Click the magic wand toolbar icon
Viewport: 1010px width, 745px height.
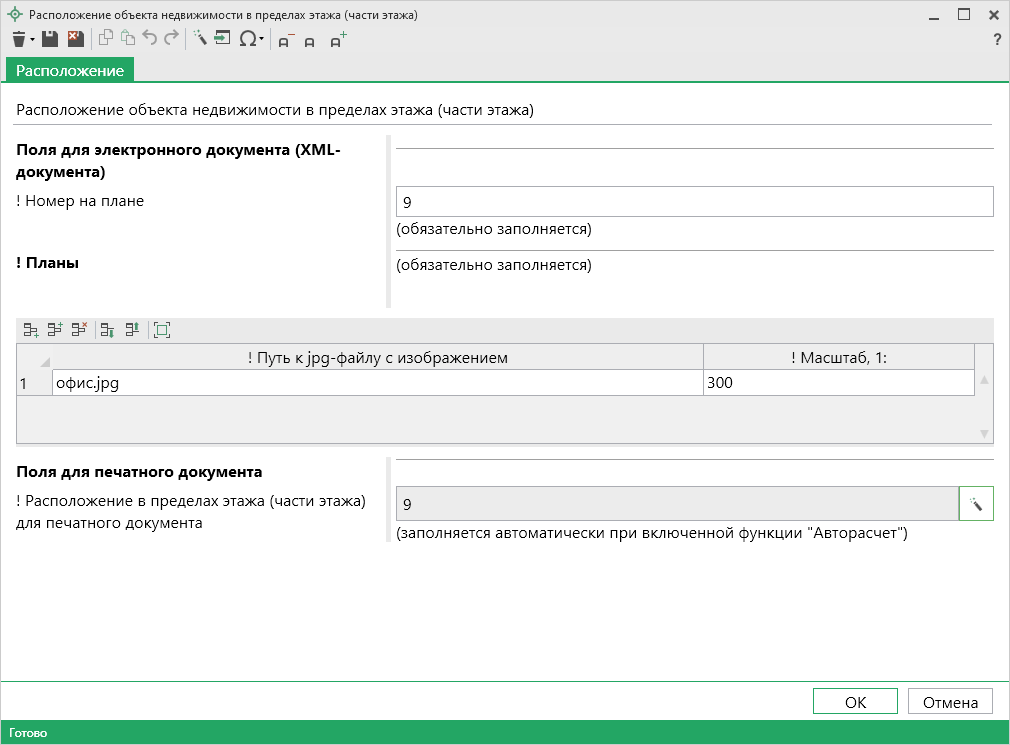click(199, 39)
